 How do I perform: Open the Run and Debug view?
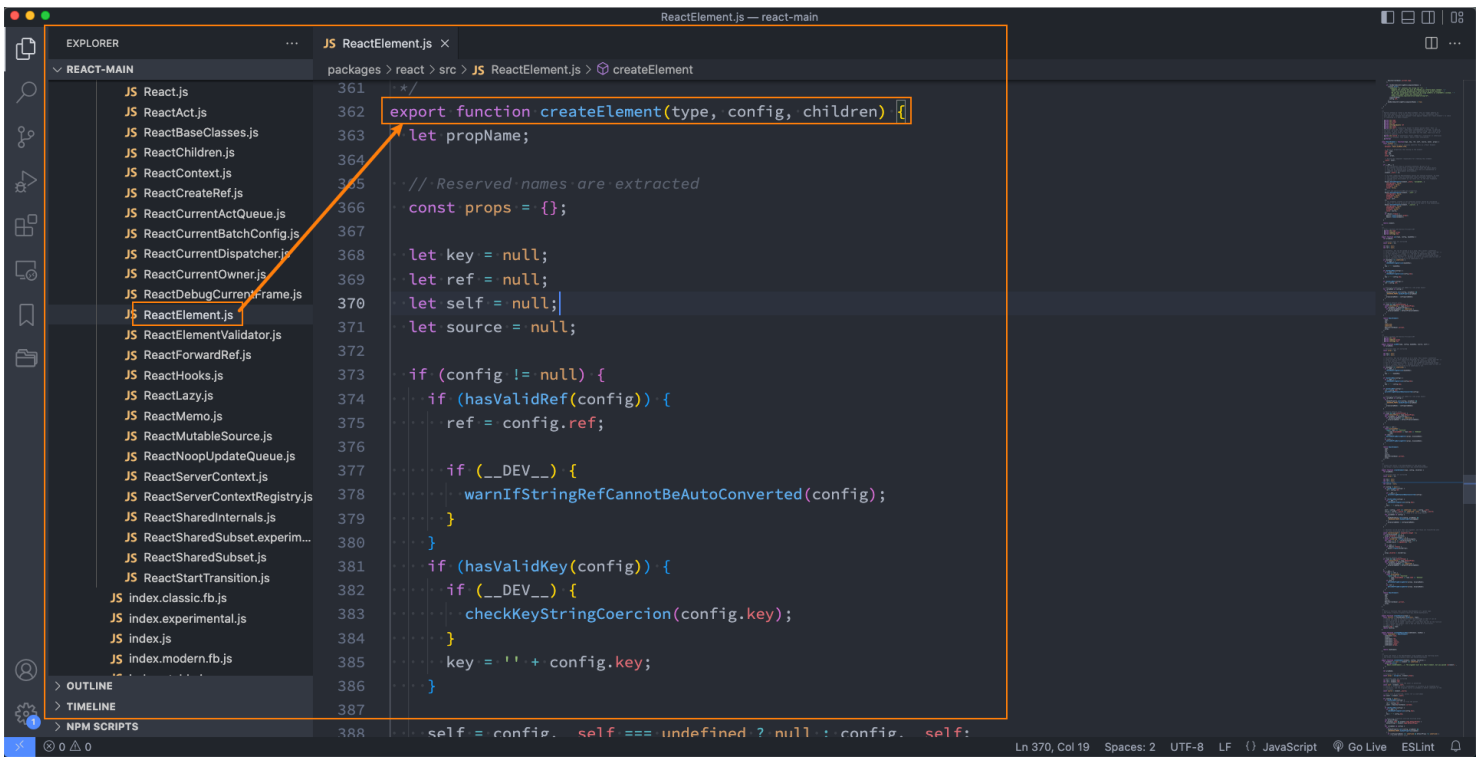[26, 182]
